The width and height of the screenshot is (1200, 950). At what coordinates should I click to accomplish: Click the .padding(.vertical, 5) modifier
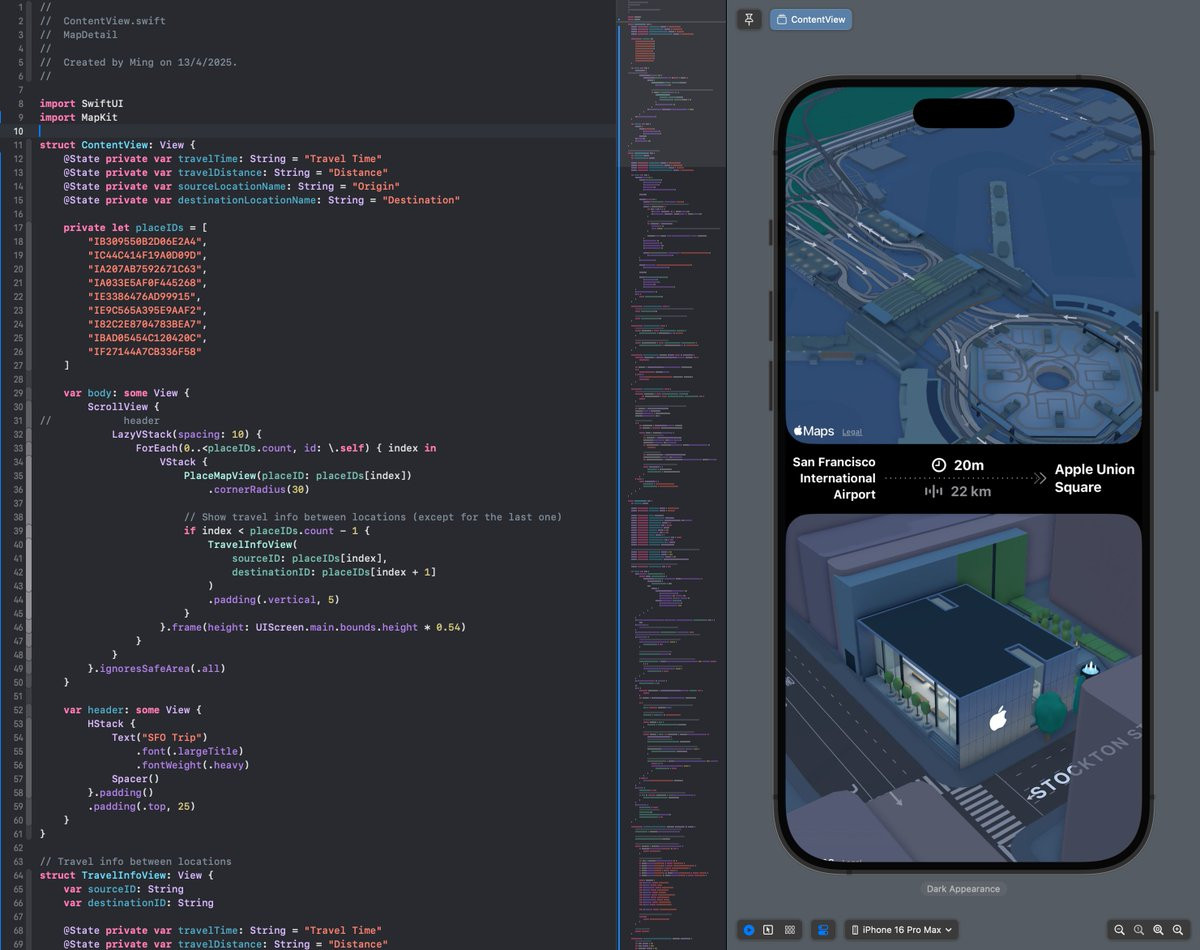click(x=274, y=600)
